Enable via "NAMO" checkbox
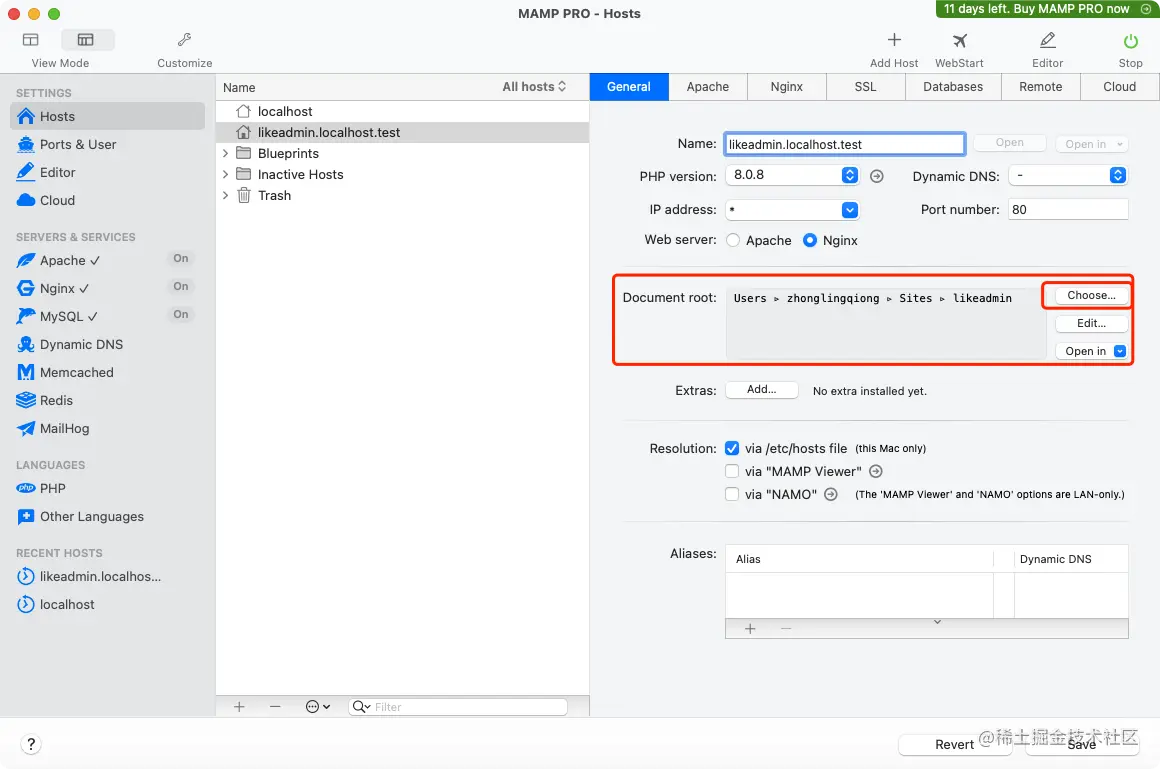The image size is (1160, 769). 732,494
